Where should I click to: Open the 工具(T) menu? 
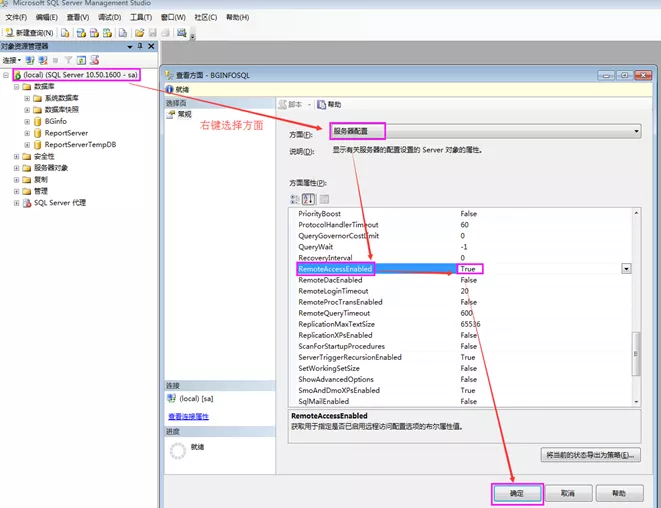tap(141, 17)
